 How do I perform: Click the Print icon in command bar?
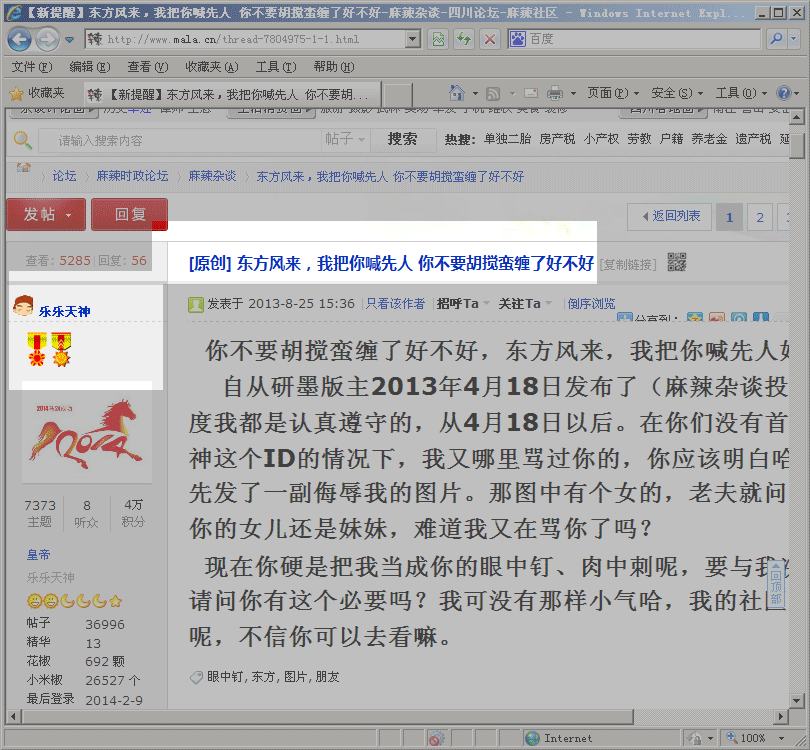(x=555, y=93)
